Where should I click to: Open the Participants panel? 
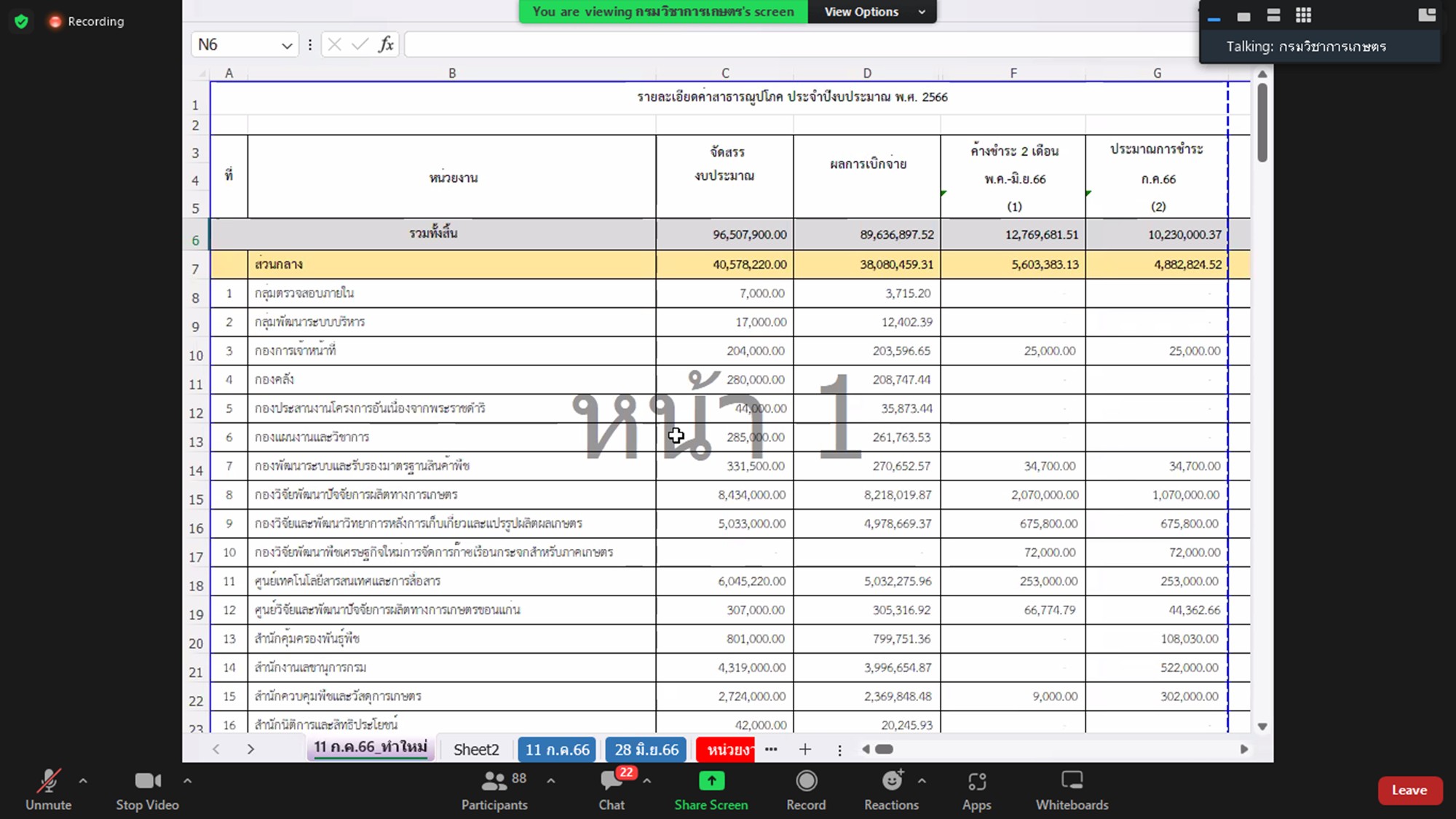495,789
